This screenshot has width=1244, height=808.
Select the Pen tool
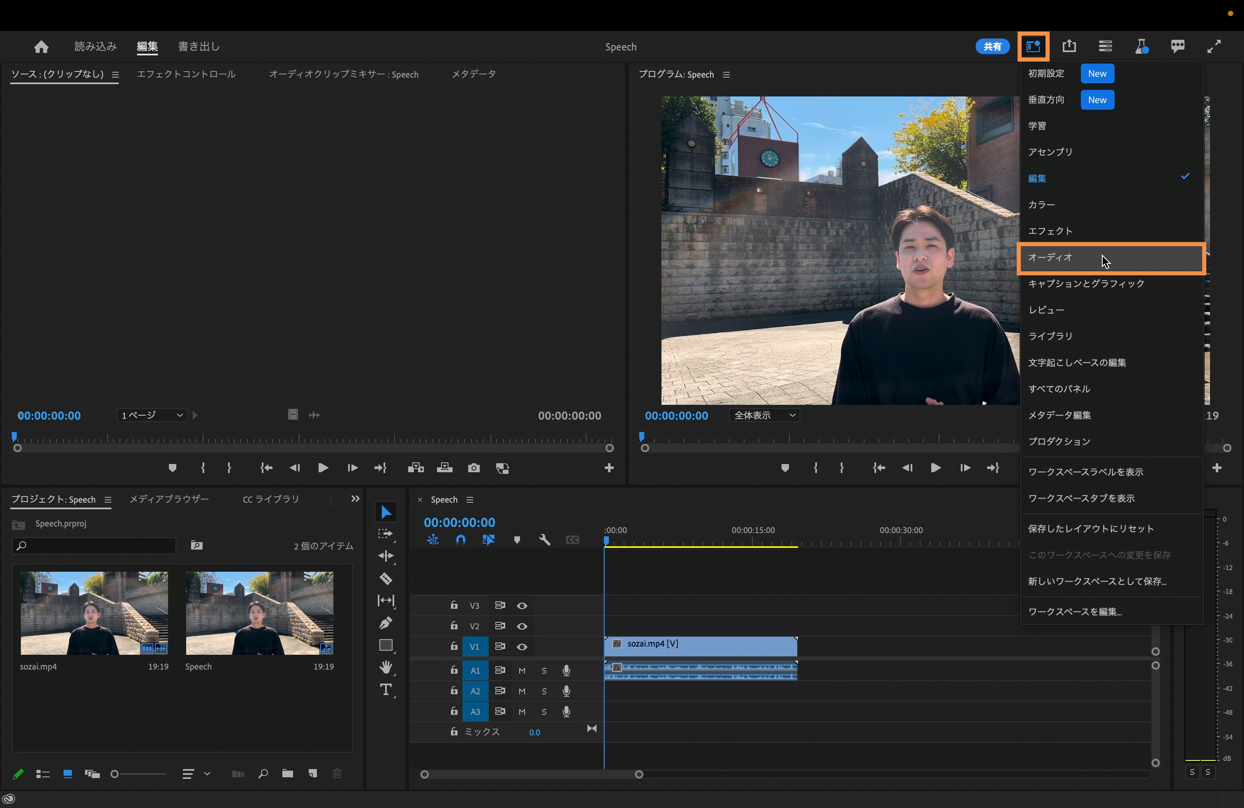click(x=386, y=623)
